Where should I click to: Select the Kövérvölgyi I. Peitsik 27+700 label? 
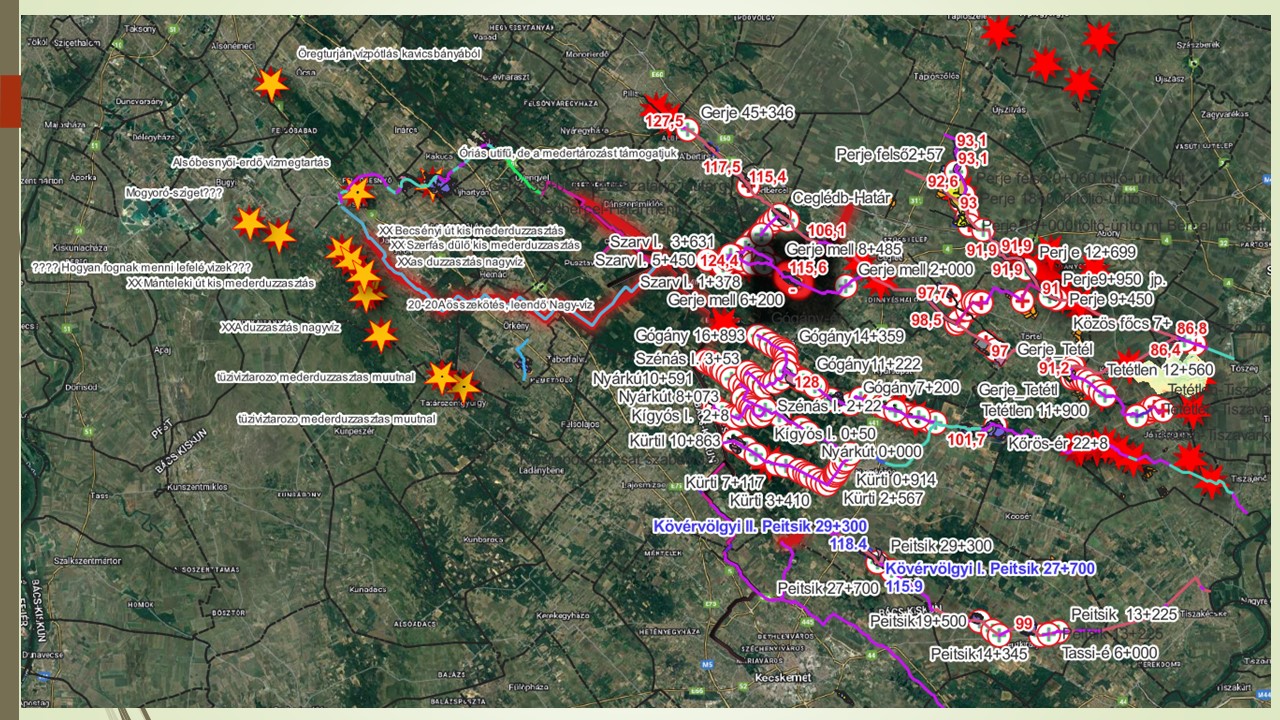click(x=990, y=568)
